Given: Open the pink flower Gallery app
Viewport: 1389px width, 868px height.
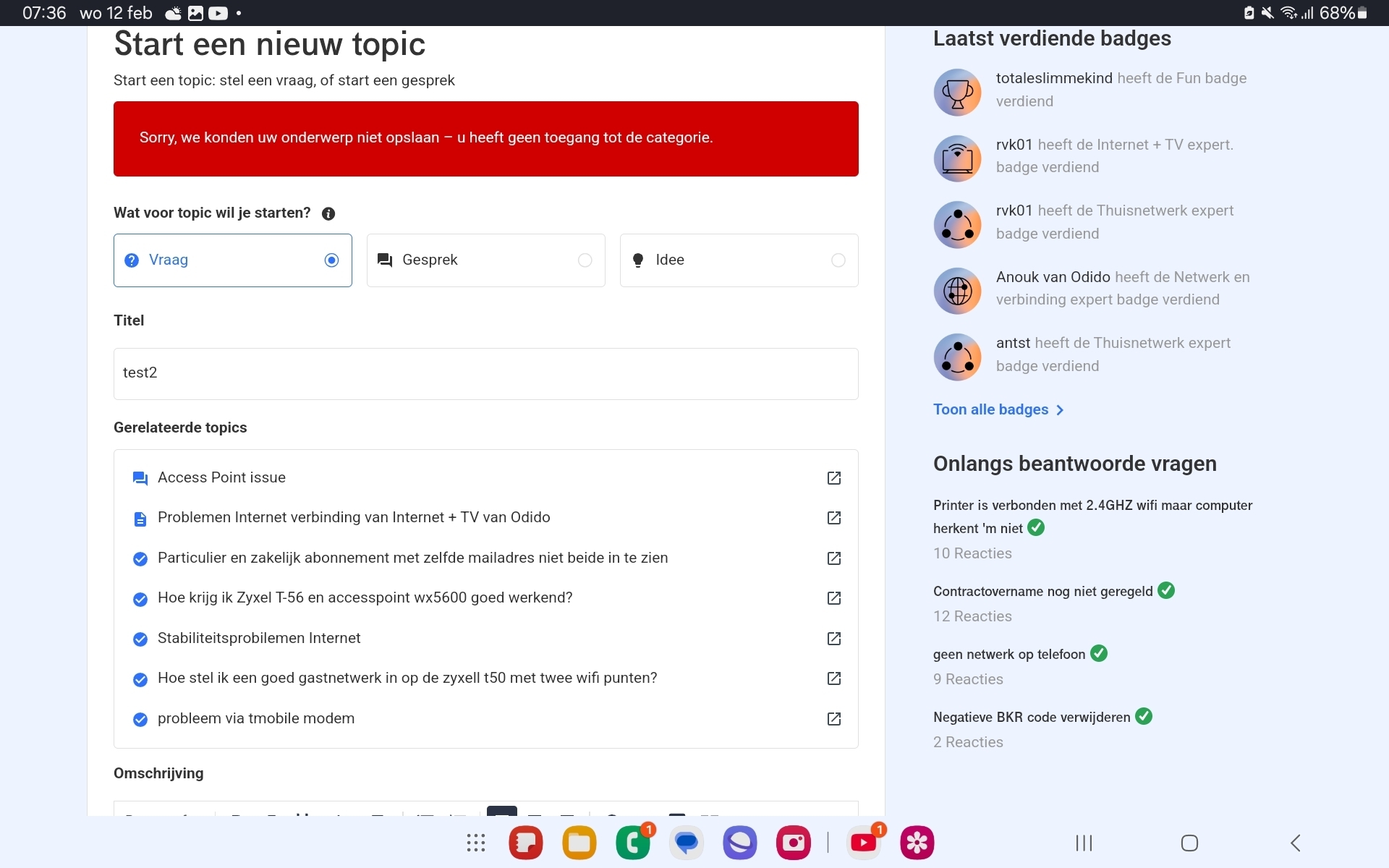Looking at the screenshot, I should click(917, 843).
